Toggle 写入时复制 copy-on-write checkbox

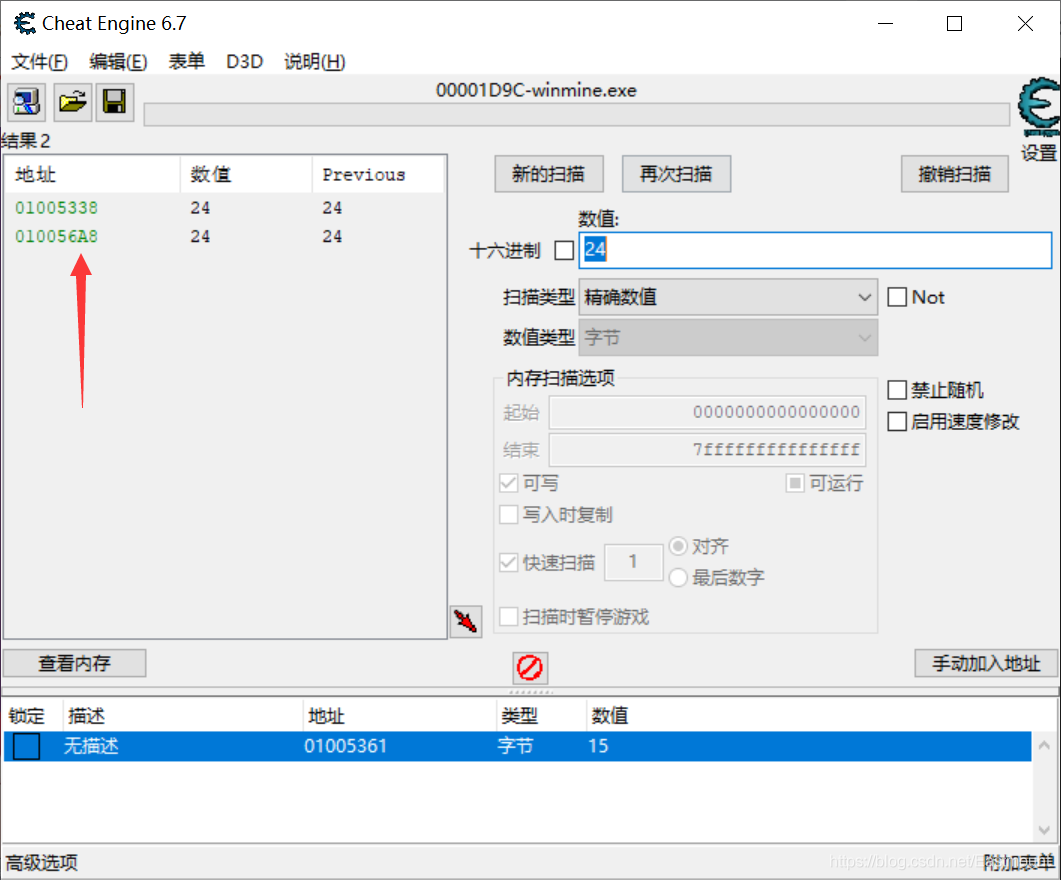[508, 515]
